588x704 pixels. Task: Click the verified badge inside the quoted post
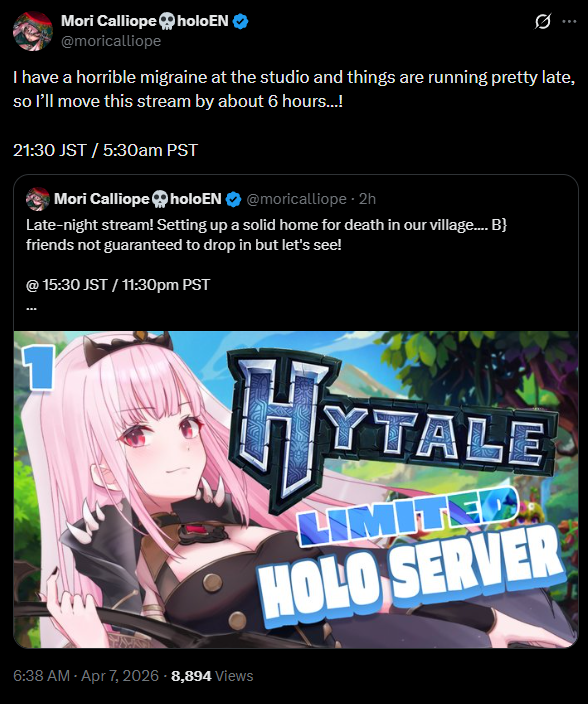pyautogui.click(x=233, y=199)
